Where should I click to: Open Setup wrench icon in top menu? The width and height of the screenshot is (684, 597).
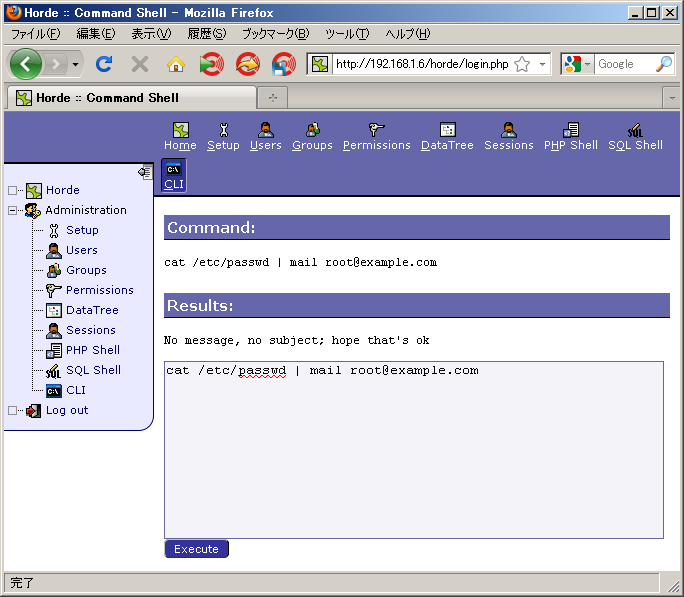tap(223, 130)
